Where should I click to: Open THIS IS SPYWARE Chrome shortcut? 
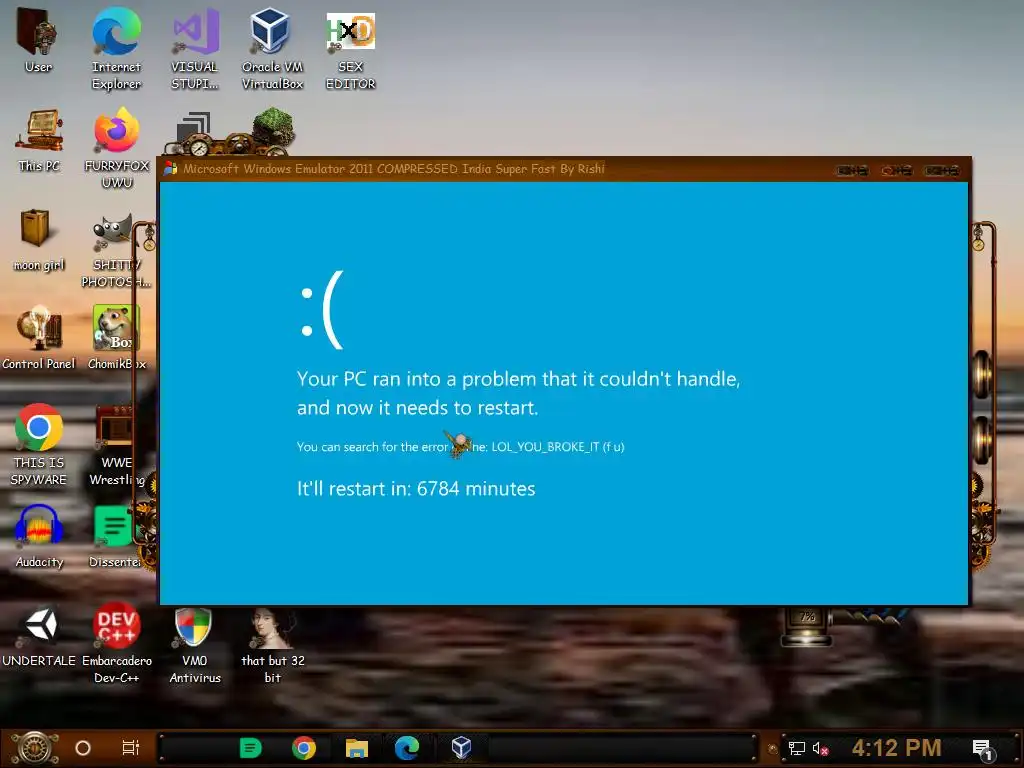39,445
